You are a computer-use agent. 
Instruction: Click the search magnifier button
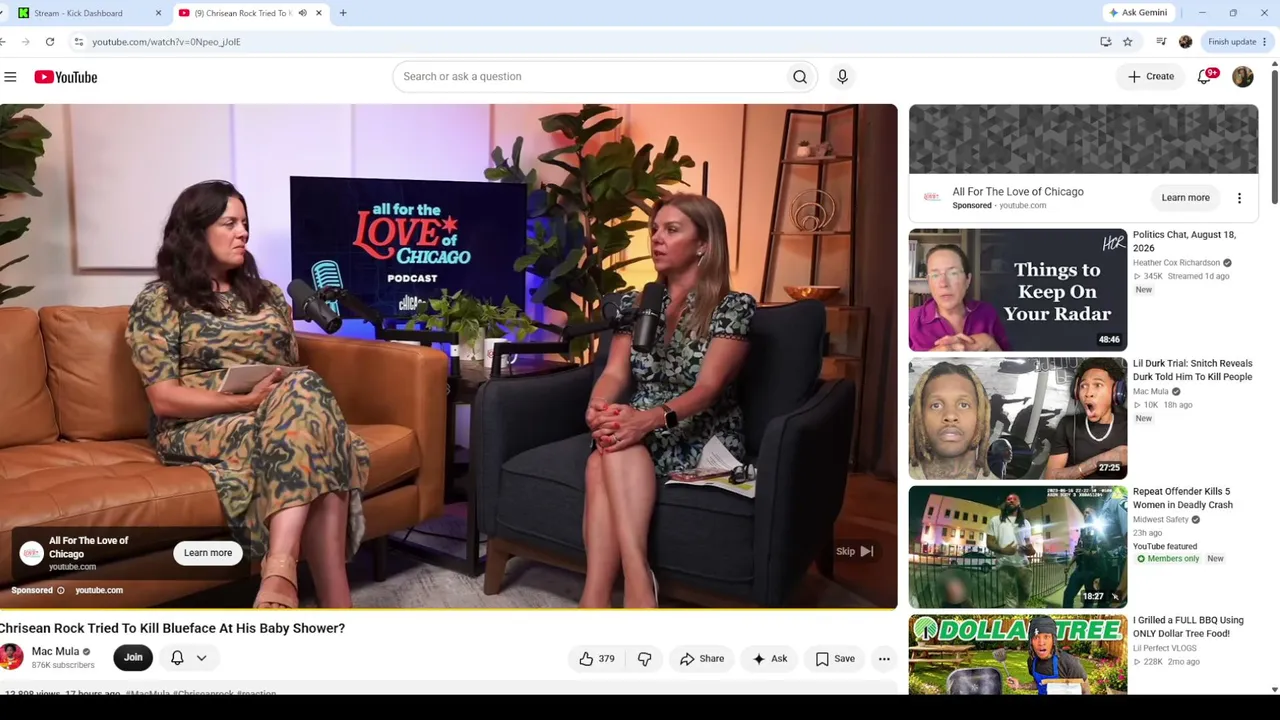[800, 76]
